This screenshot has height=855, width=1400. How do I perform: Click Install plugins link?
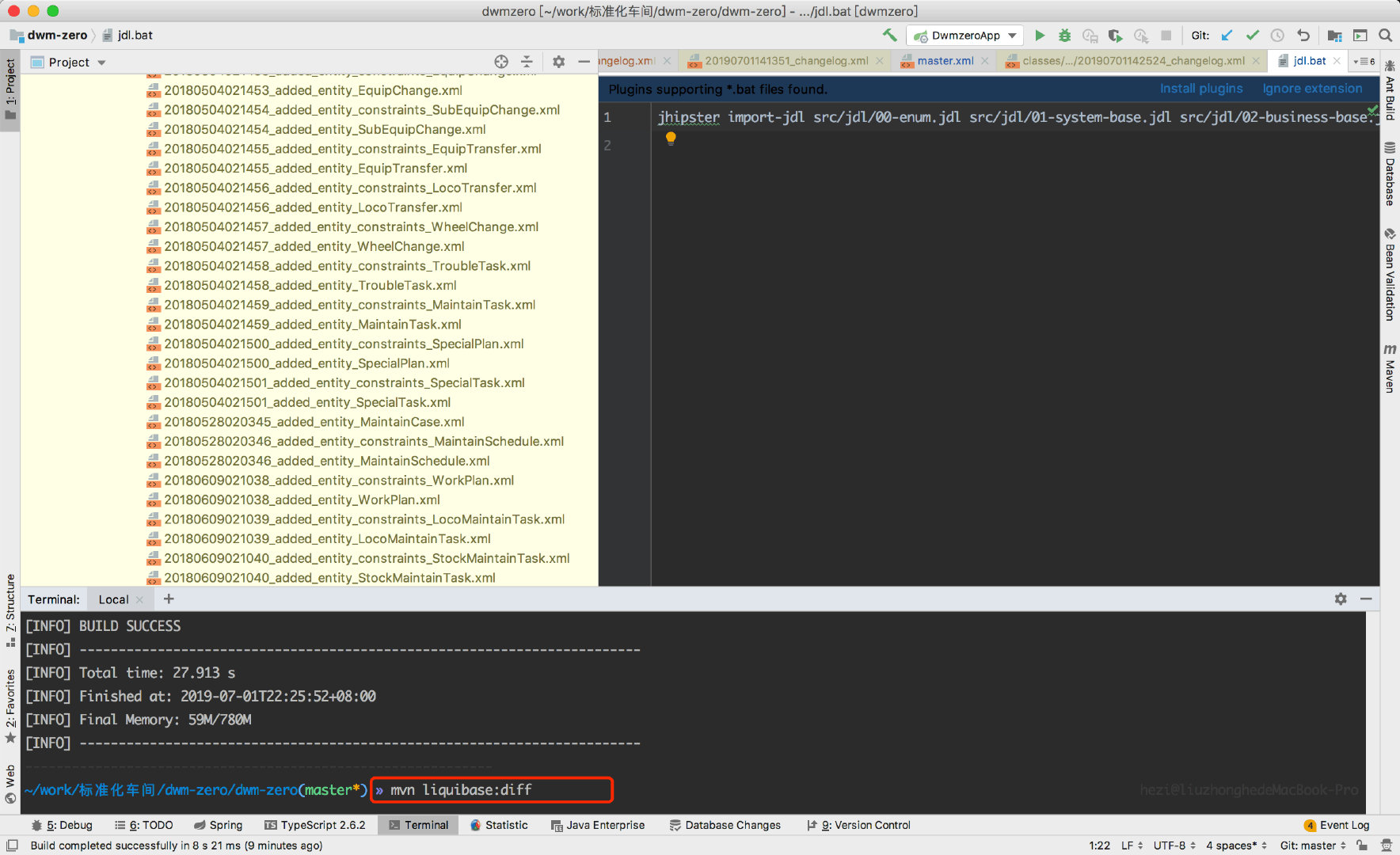pos(1200,89)
